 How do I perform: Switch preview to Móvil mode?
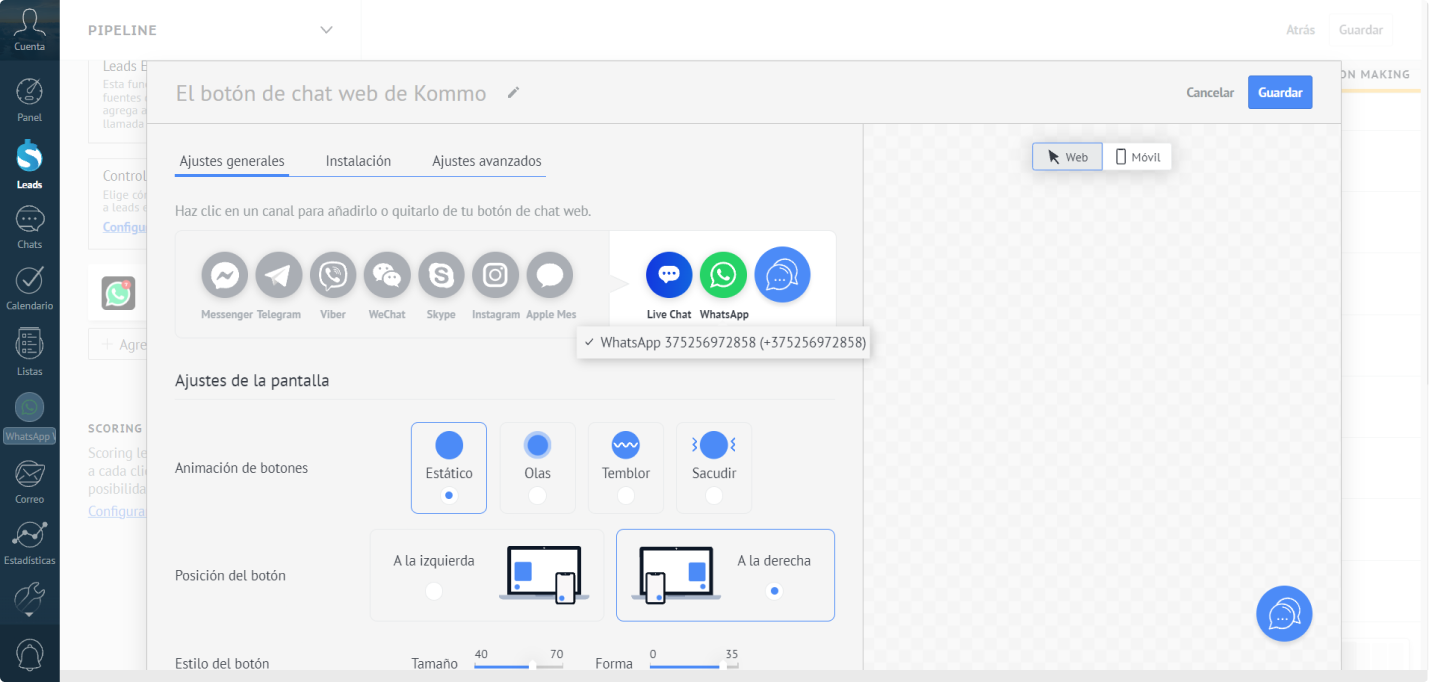point(1137,157)
